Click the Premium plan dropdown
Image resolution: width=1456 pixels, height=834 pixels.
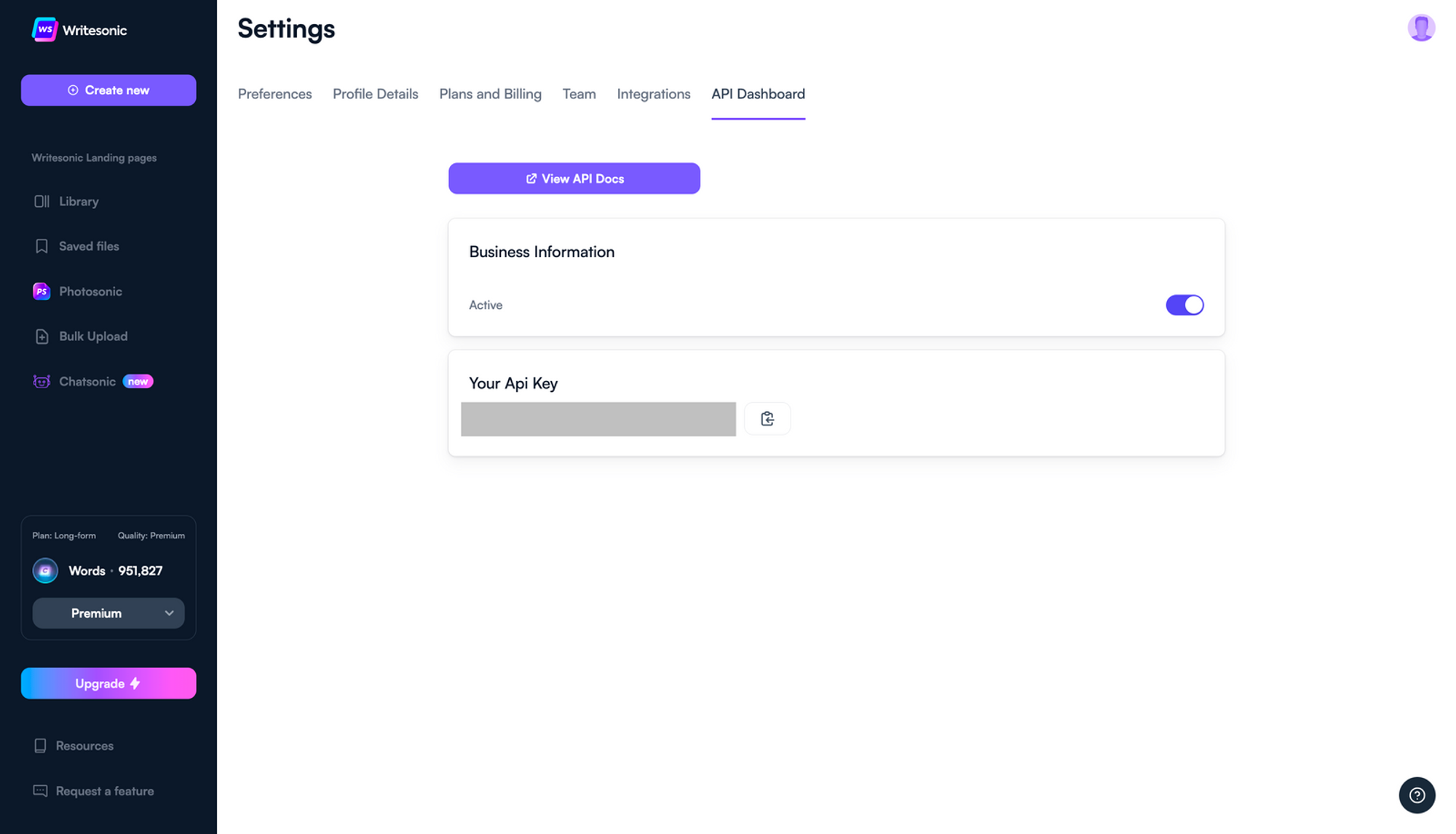(x=108, y=612)
